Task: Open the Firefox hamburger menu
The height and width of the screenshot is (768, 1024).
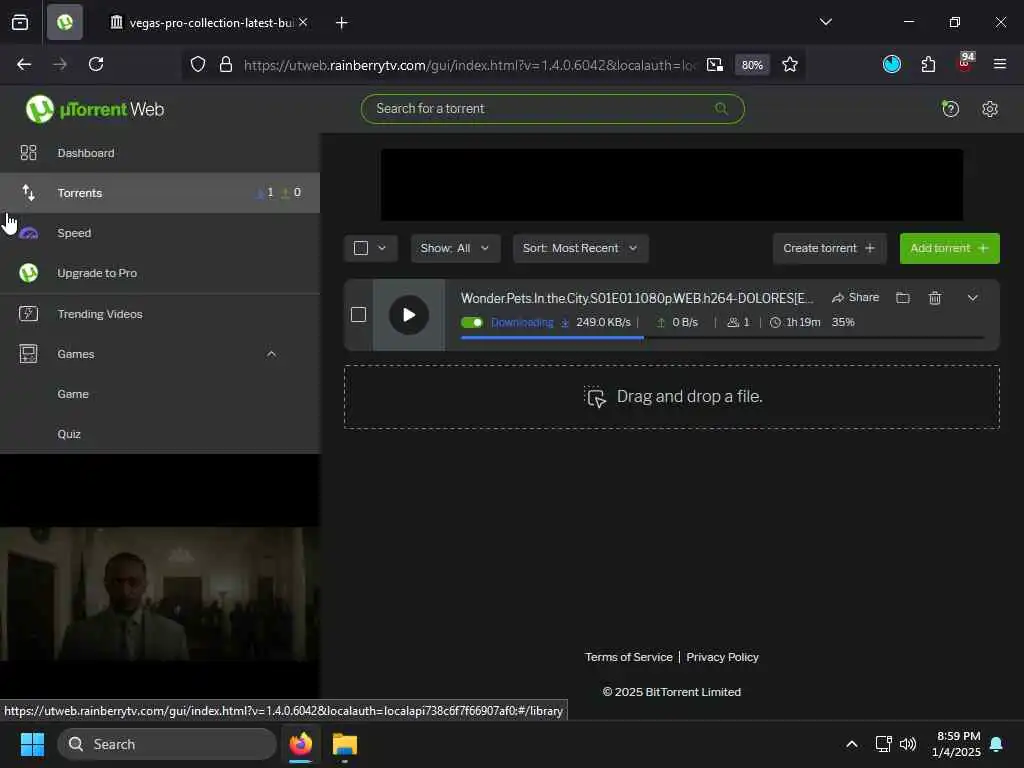Action: (999, 64)
